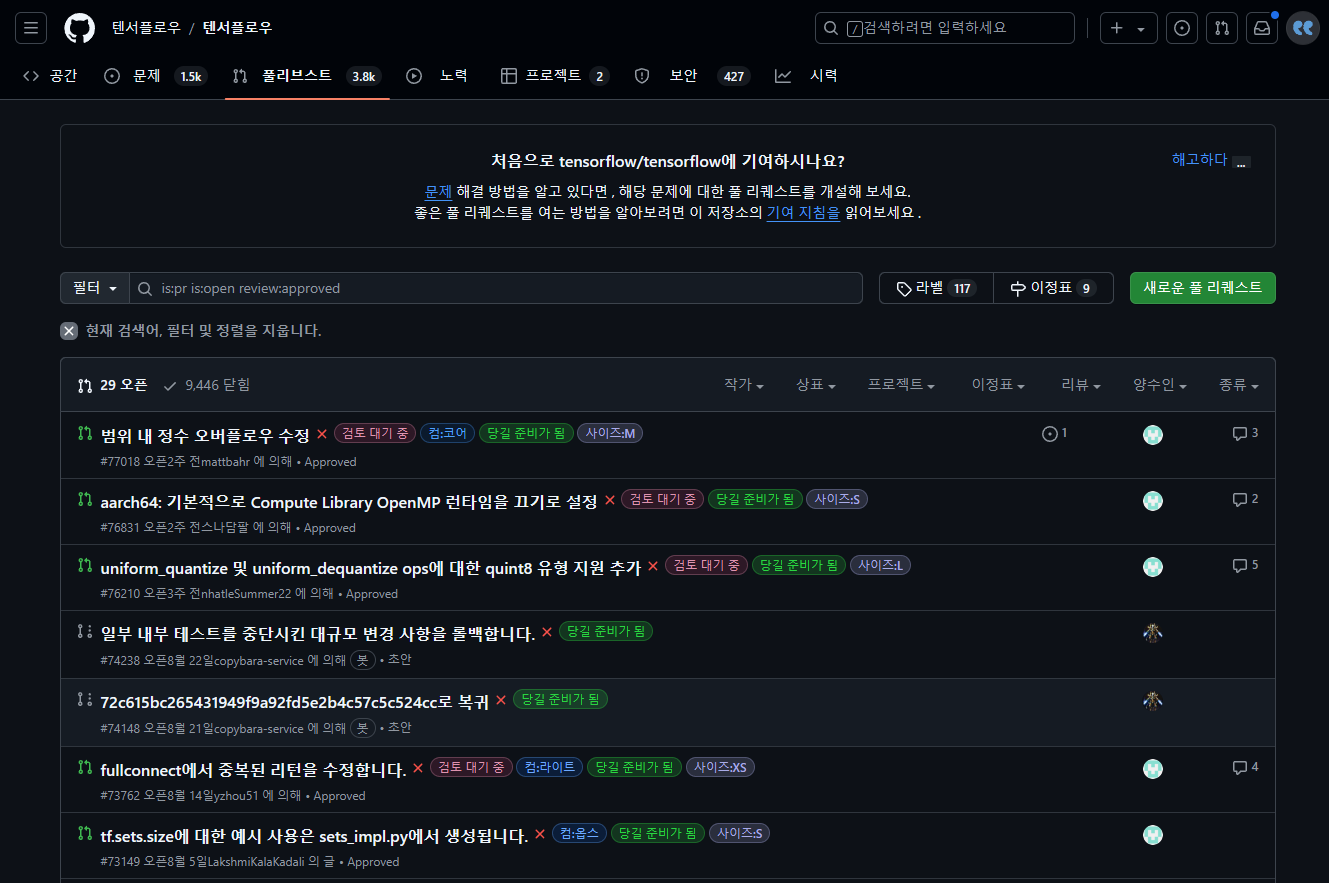Click into the is:pr is:open filter field
The height and width of the screenshot is (883, 1329).
(496, 288)
